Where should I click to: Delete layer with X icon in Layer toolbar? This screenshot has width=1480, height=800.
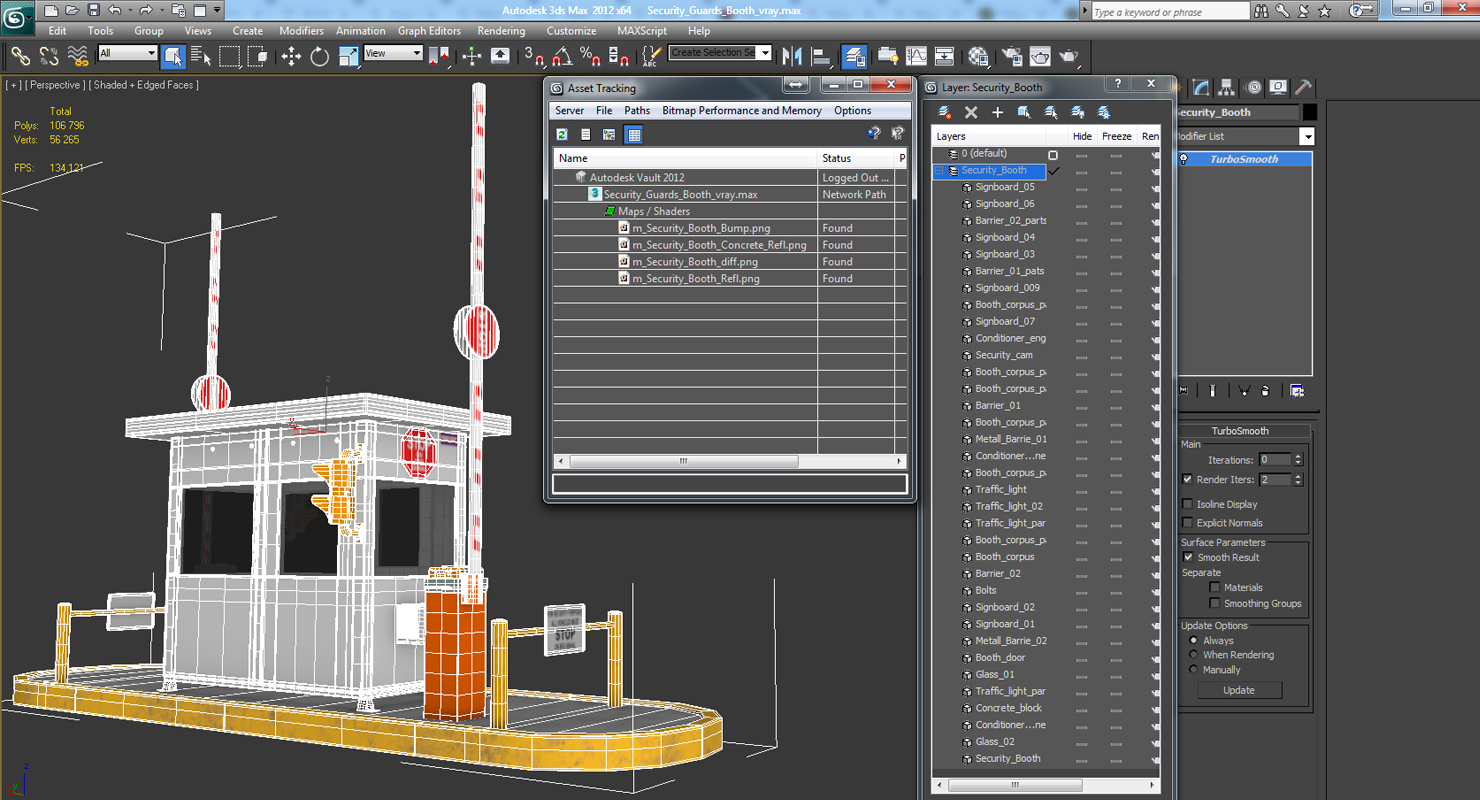tap(970, 112)
